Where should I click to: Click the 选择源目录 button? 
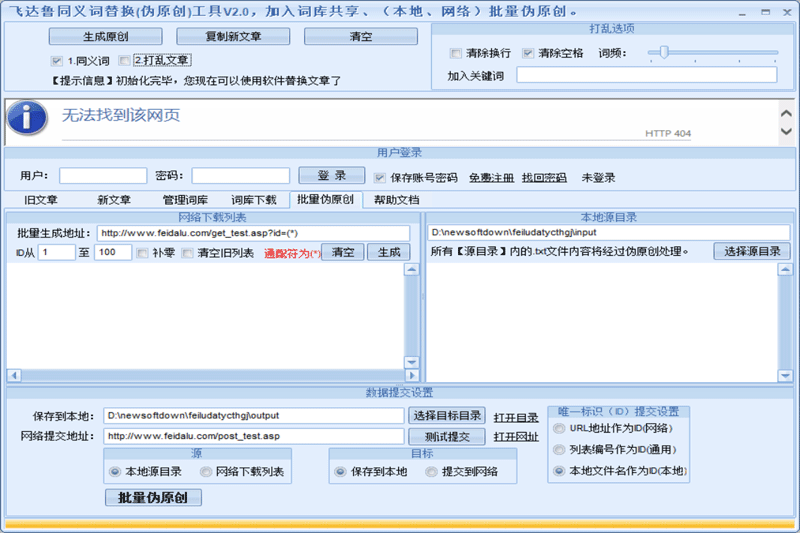coord(752,251)
